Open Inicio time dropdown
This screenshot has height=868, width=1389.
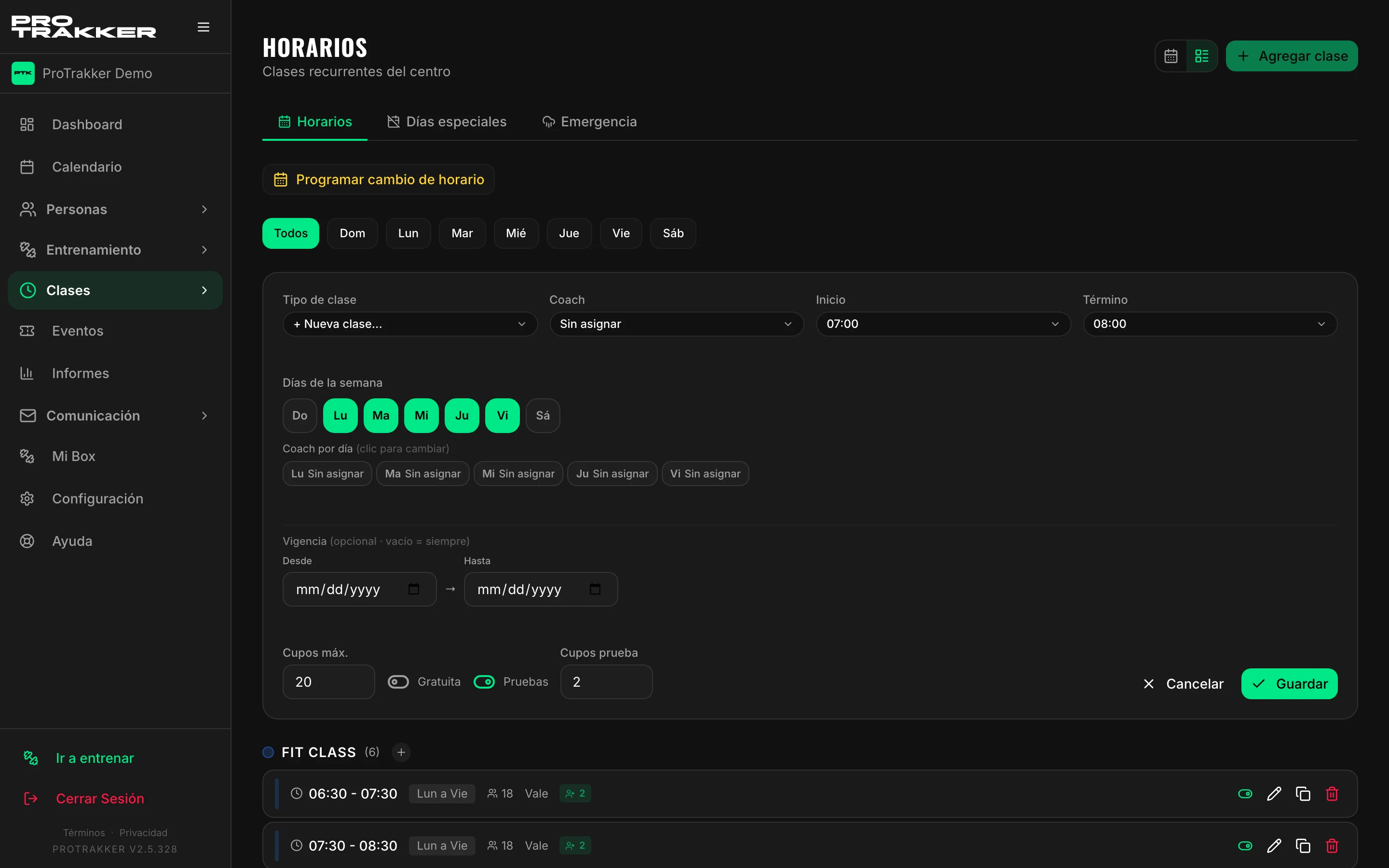[x=943, y=324]
